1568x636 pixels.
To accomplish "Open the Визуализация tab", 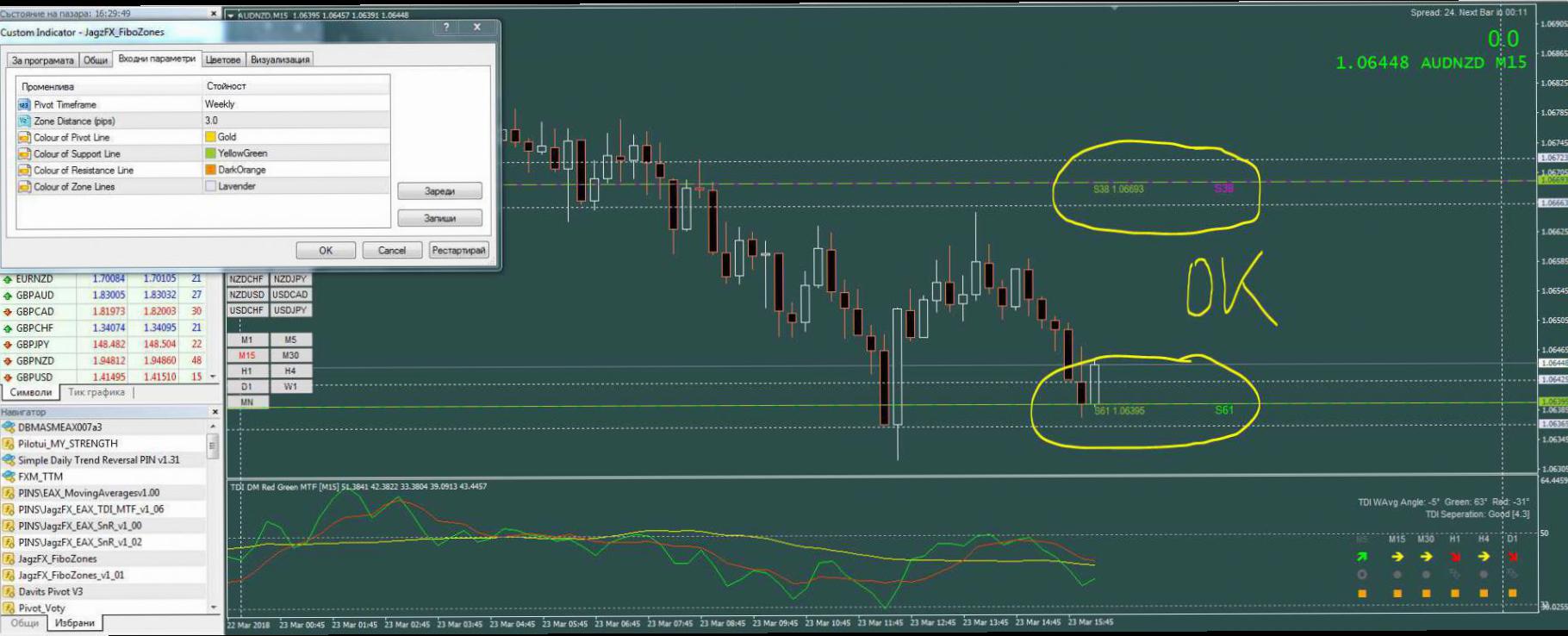I will tap(280, 59).
